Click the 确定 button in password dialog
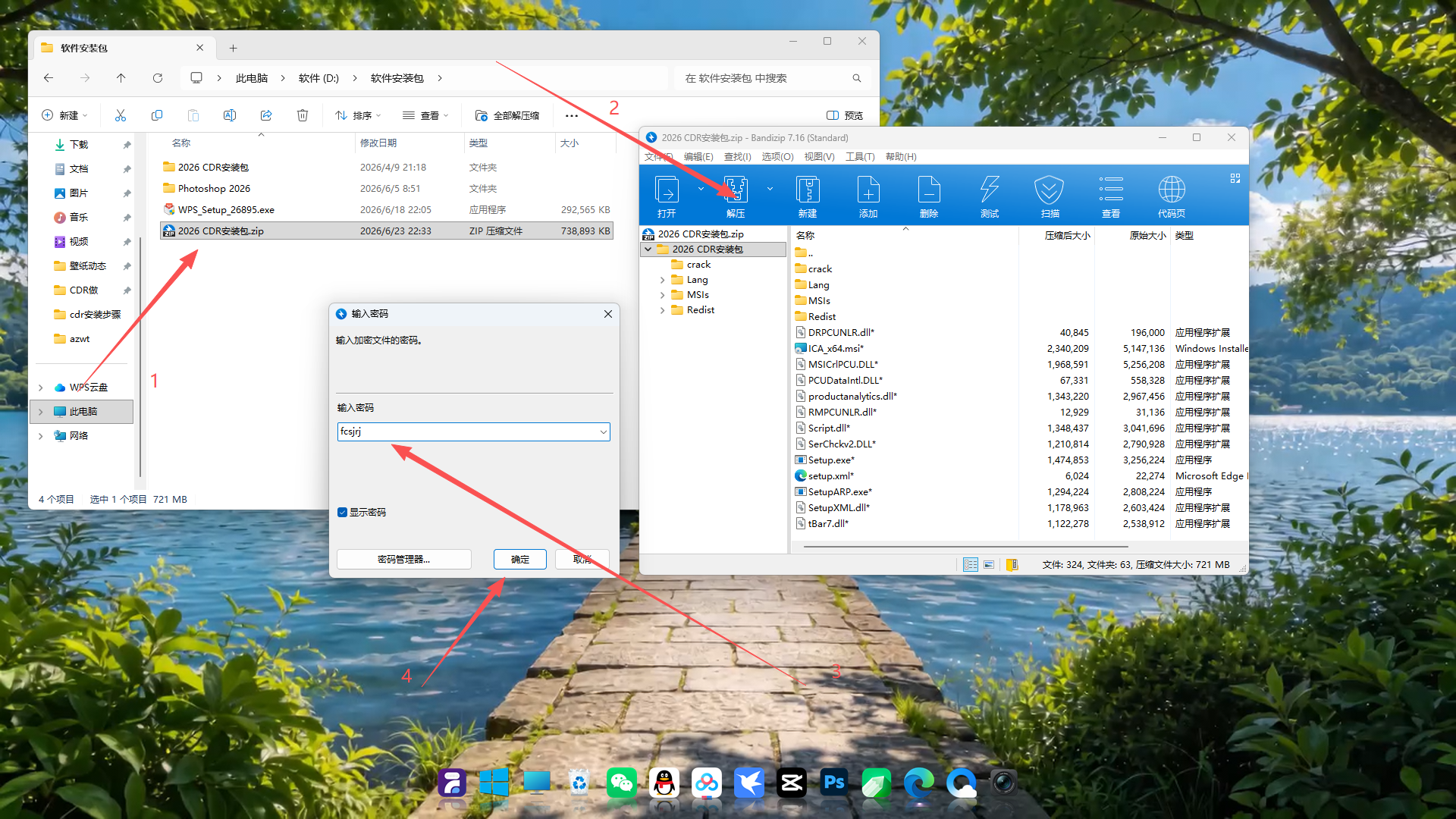 520,560
